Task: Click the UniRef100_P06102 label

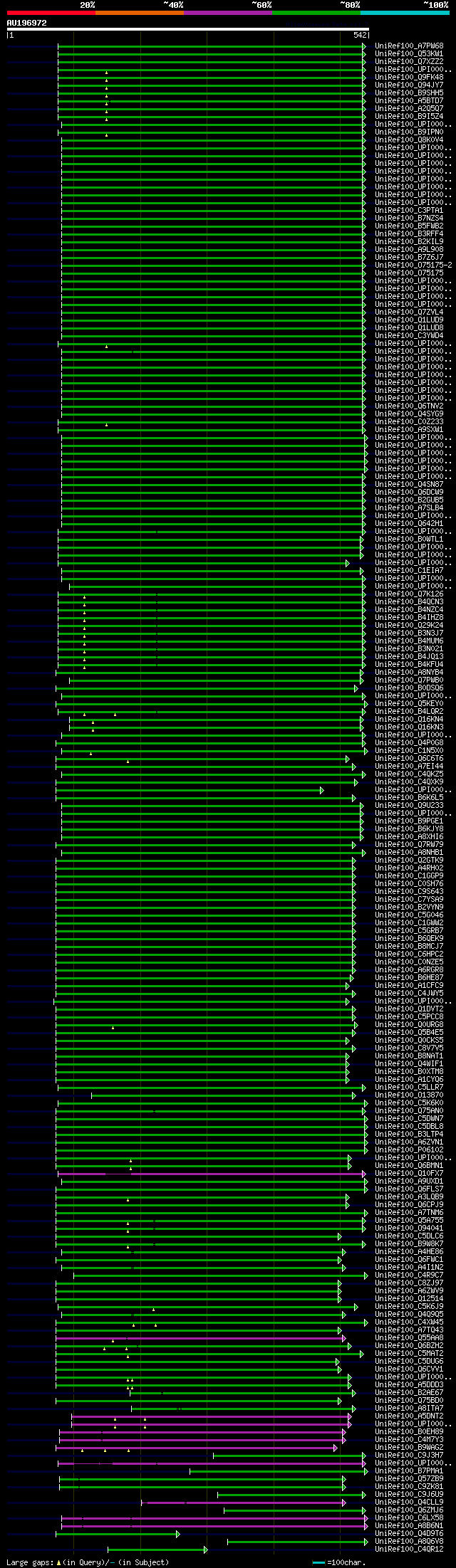Action: point(409,1149)
